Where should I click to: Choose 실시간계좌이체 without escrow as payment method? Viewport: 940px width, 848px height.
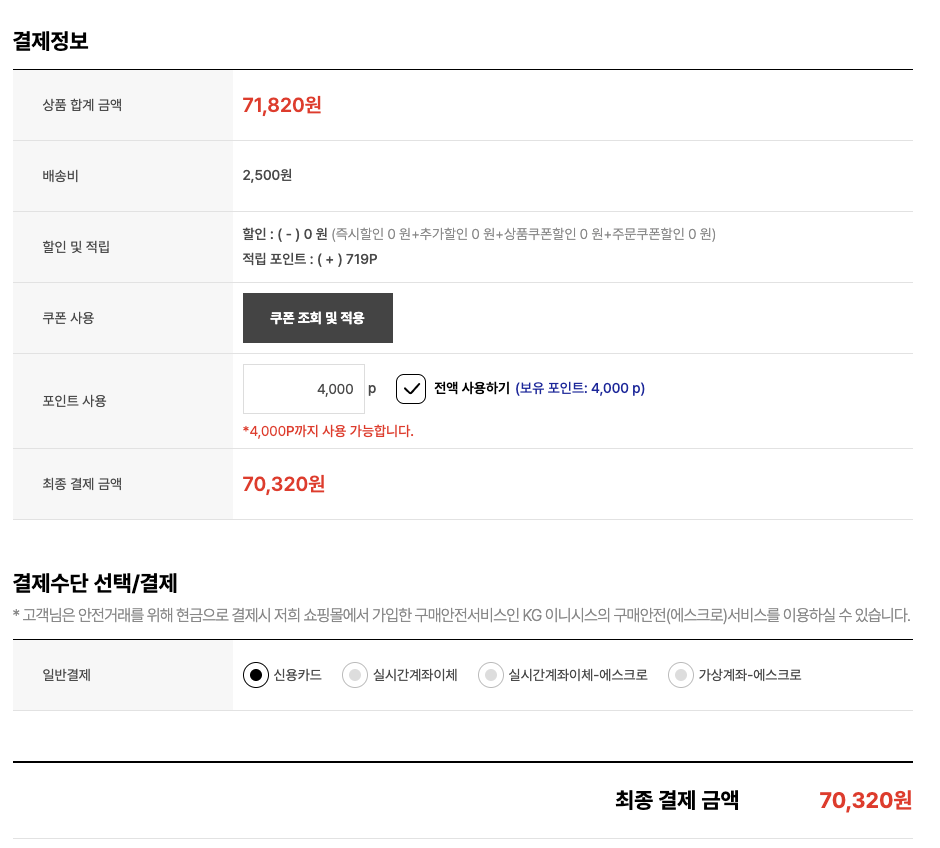[x=355, y=675]
